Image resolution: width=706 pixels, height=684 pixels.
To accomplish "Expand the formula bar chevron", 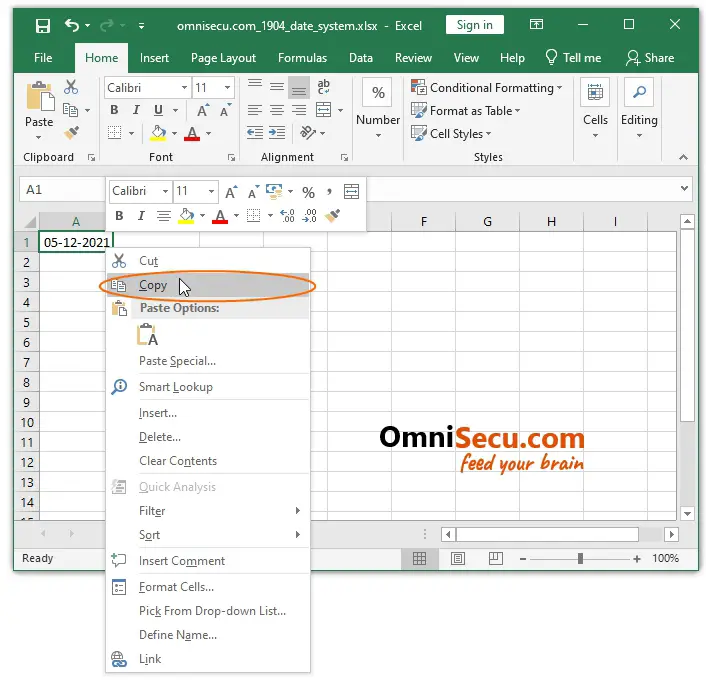I will tap(684, 188).
